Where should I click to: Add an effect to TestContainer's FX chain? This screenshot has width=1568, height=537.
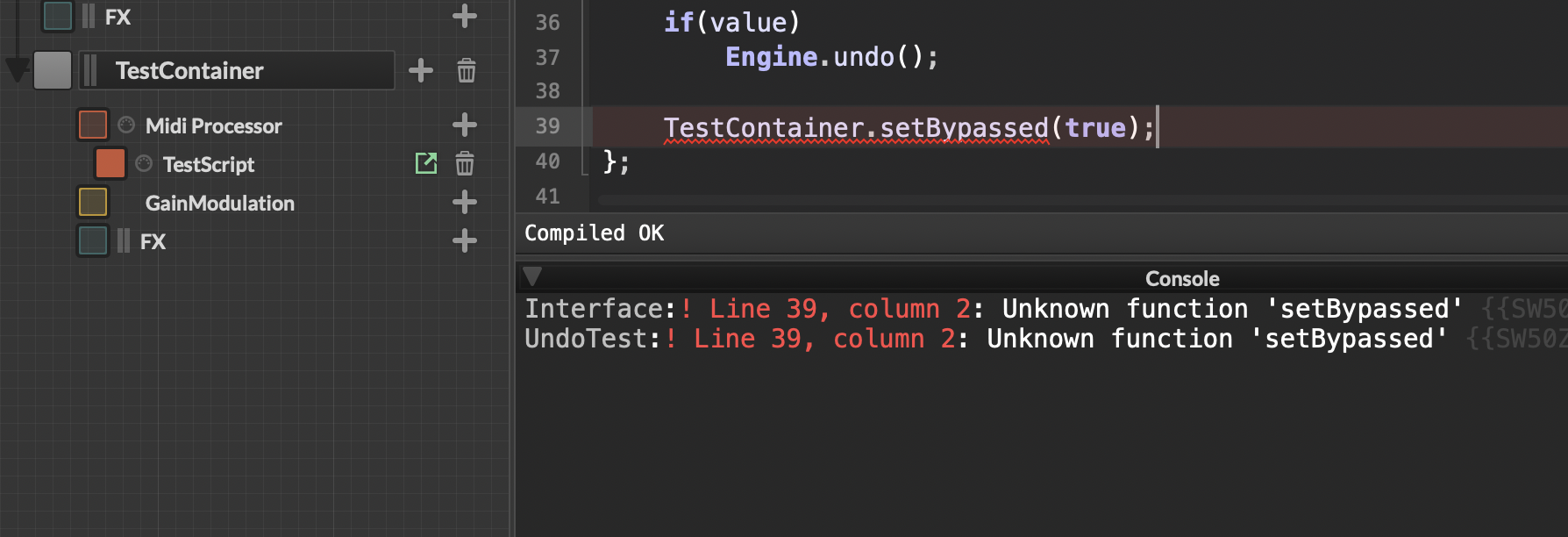click(465, 241)
